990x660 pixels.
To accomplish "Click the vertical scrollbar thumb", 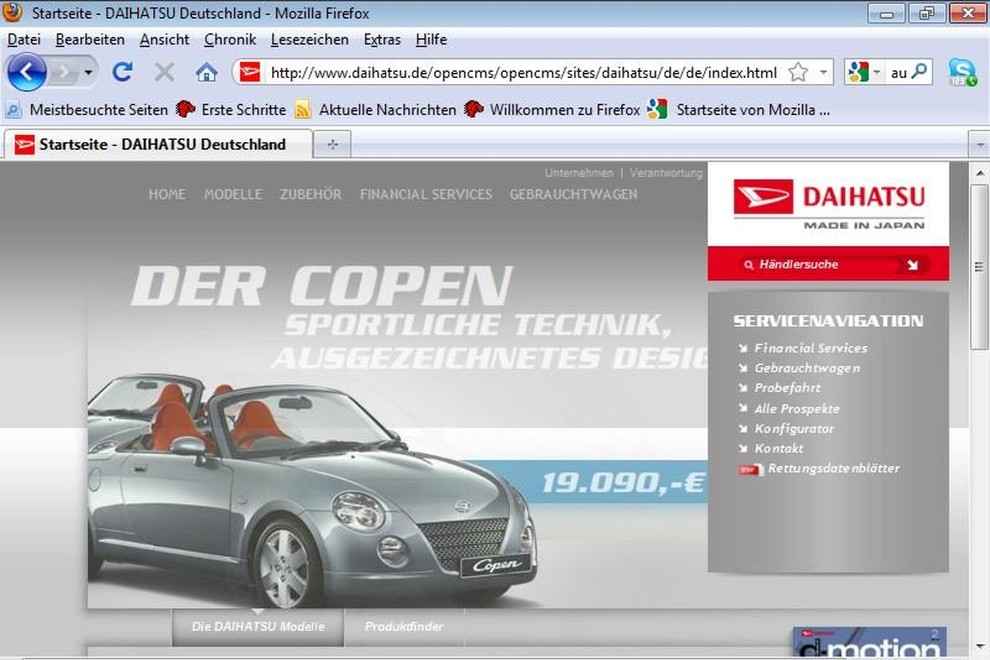I will click(979, 267).
